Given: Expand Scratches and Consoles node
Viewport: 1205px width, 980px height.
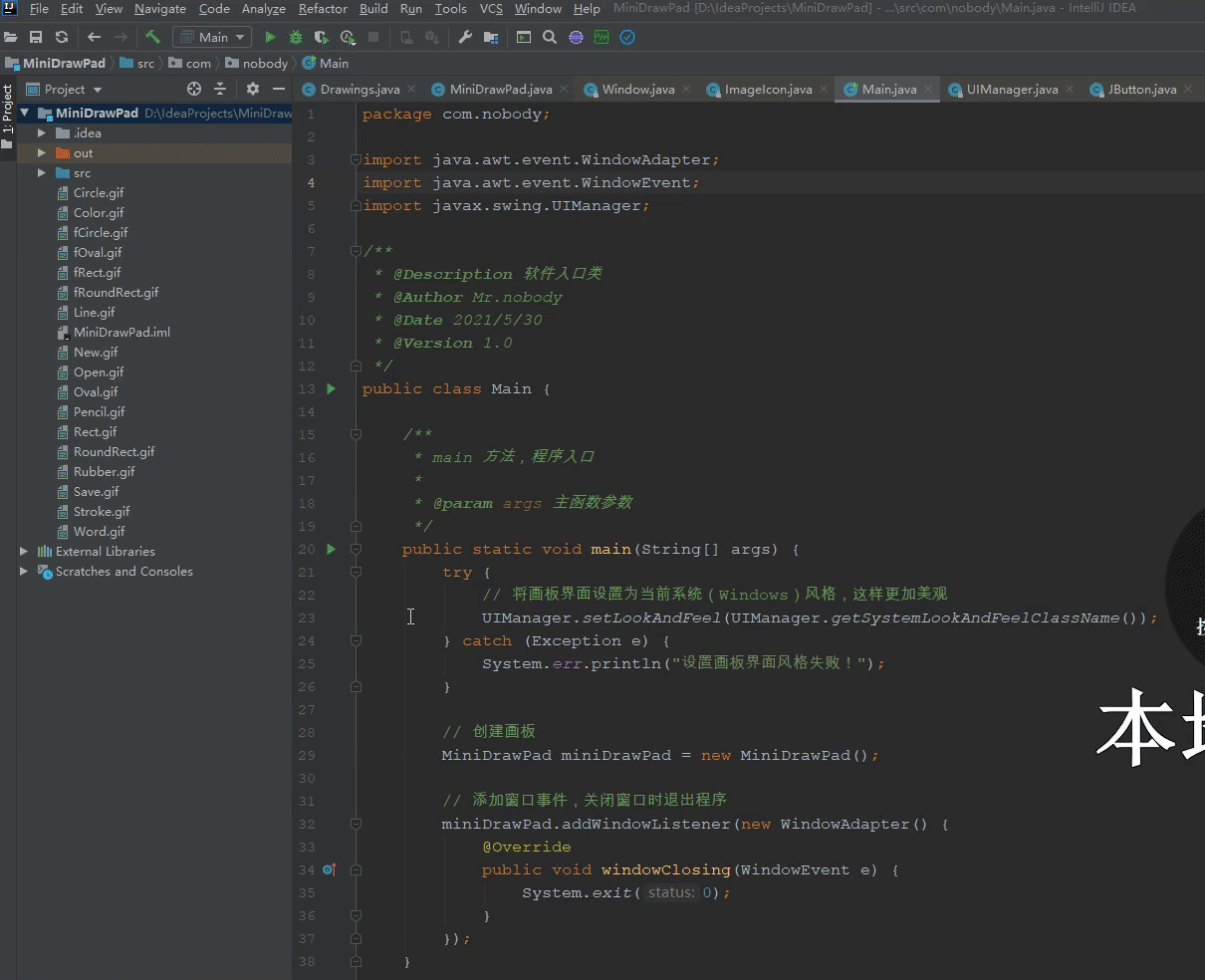Looking at the screenshot, I should point(24,571).
